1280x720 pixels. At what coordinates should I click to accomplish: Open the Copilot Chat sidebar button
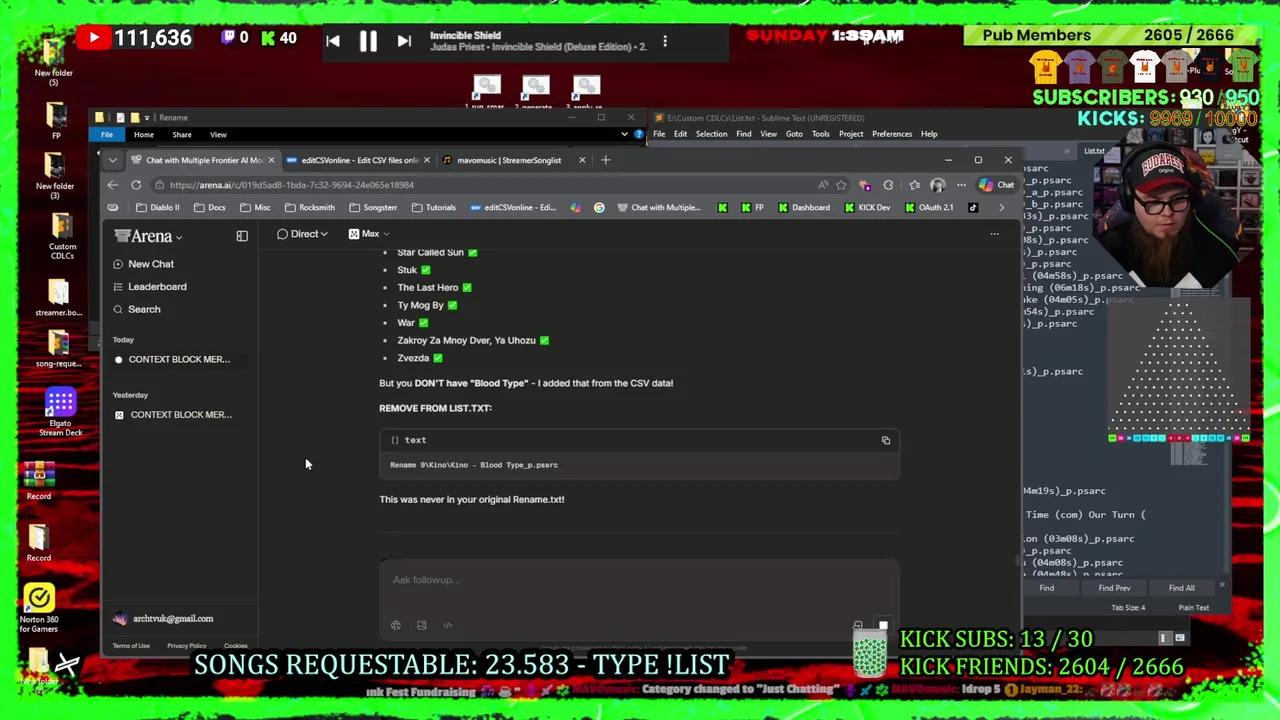(x=996, y=185)
